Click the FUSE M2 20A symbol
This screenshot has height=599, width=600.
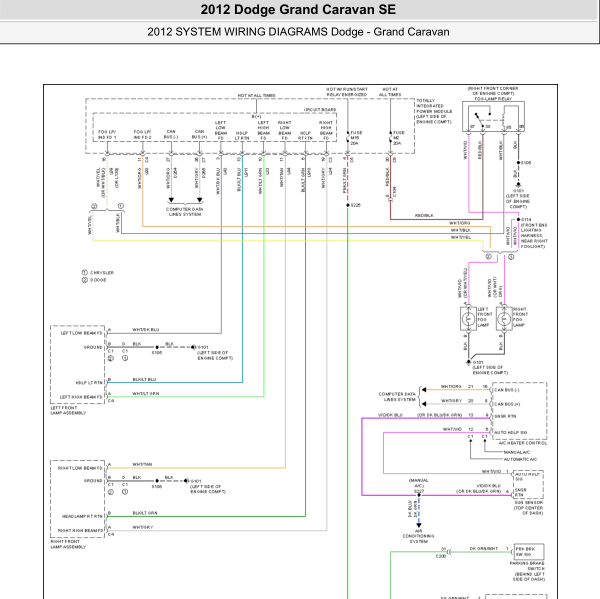tap(390, 138)
